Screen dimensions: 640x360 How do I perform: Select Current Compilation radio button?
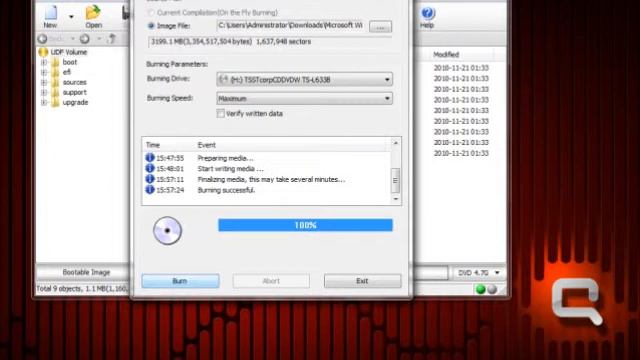151,13
